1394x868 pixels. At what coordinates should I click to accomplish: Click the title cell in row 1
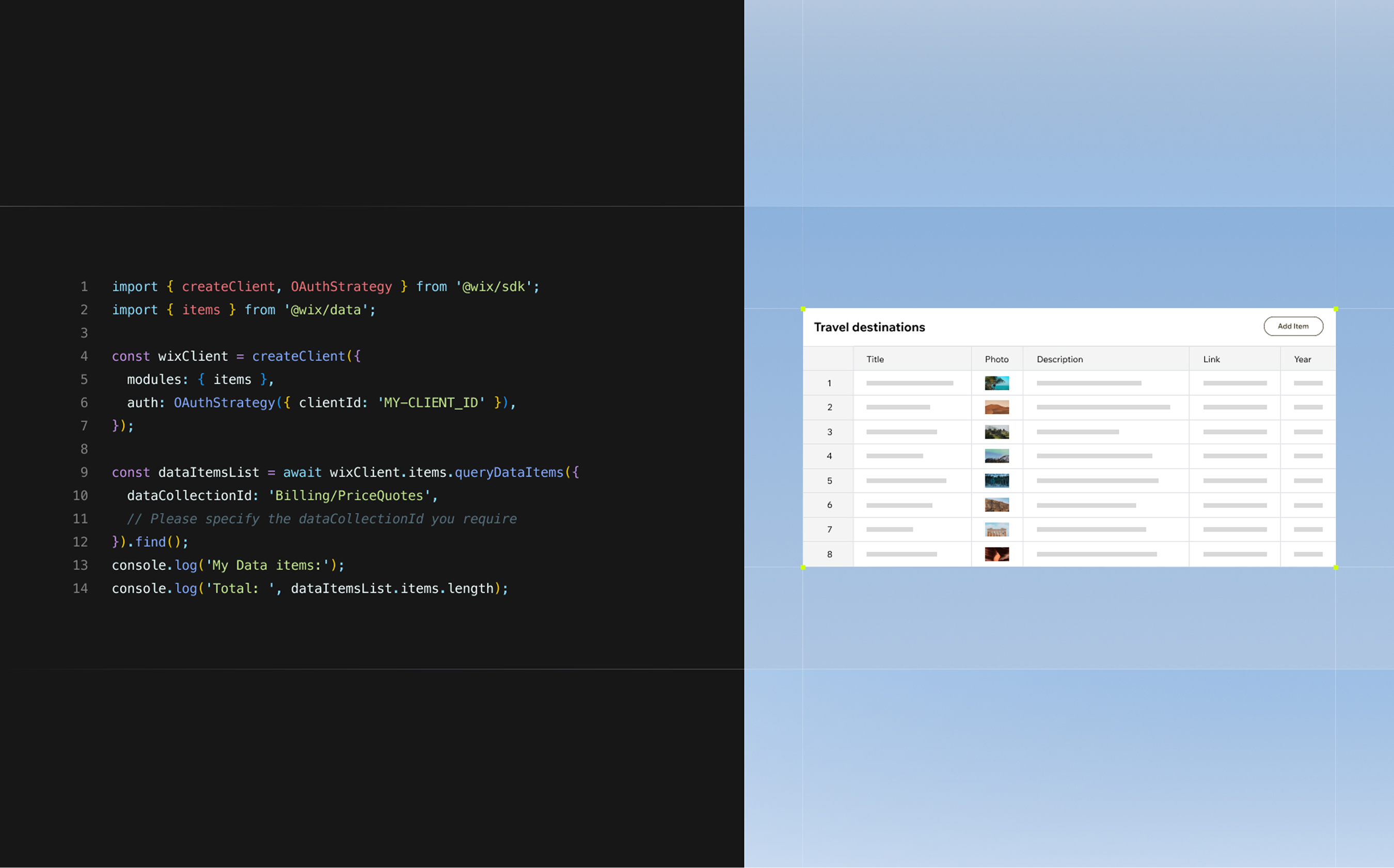[912, 383]
